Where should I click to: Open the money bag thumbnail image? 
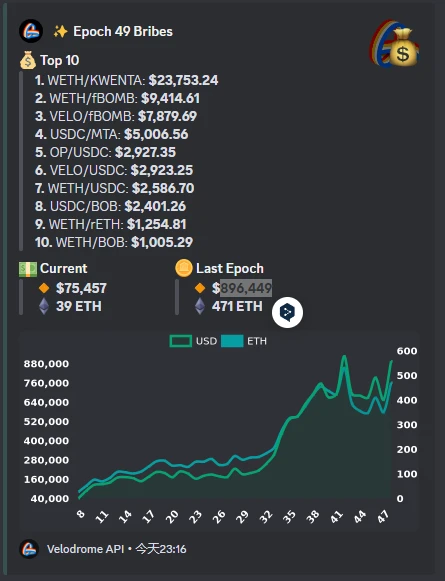[394, 43]
